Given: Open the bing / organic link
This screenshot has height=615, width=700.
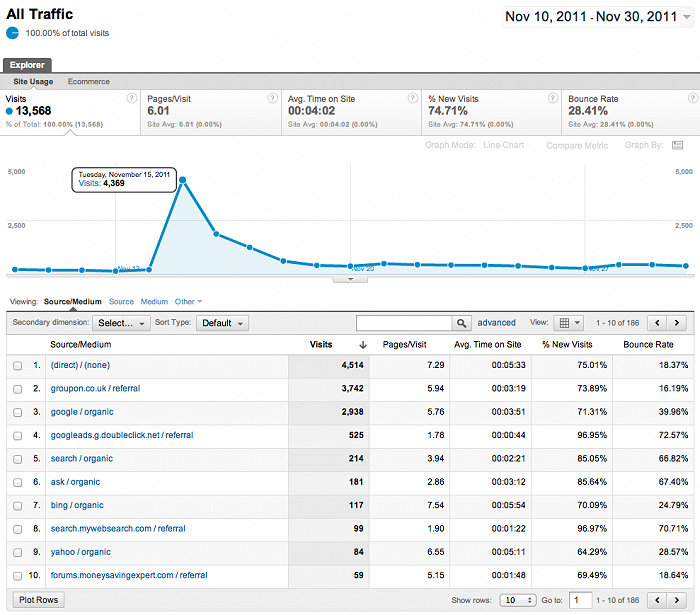Looking at the screenshot, I should click(77, 505).
